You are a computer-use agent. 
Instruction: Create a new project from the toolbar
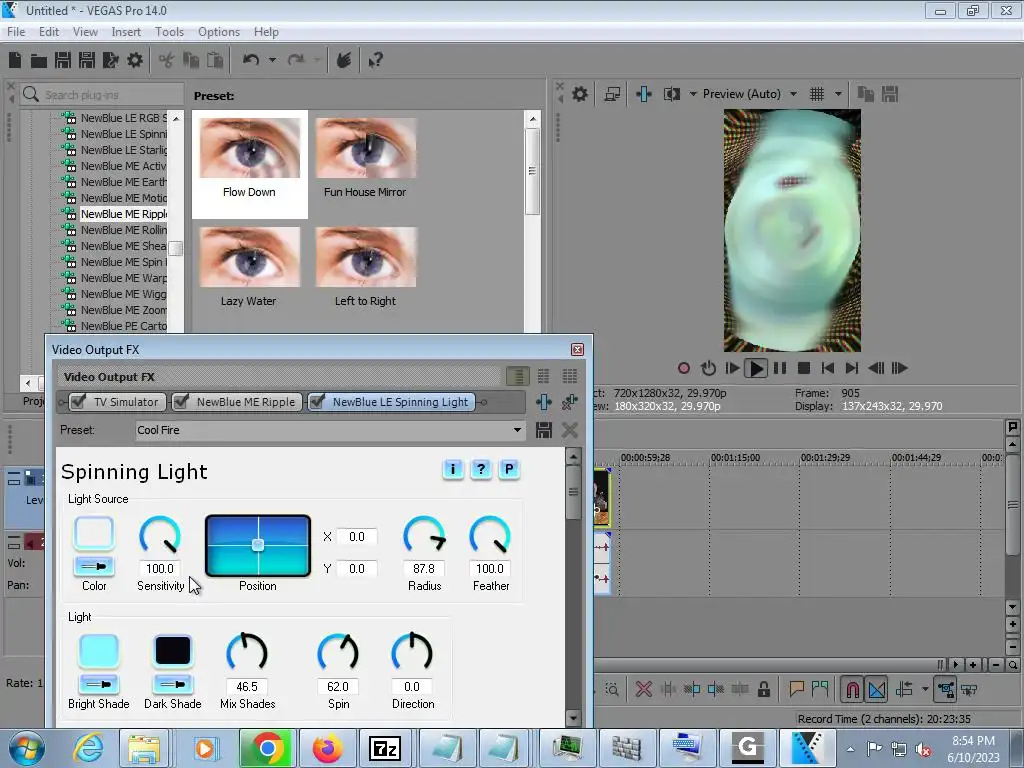(x=15, y=61)
